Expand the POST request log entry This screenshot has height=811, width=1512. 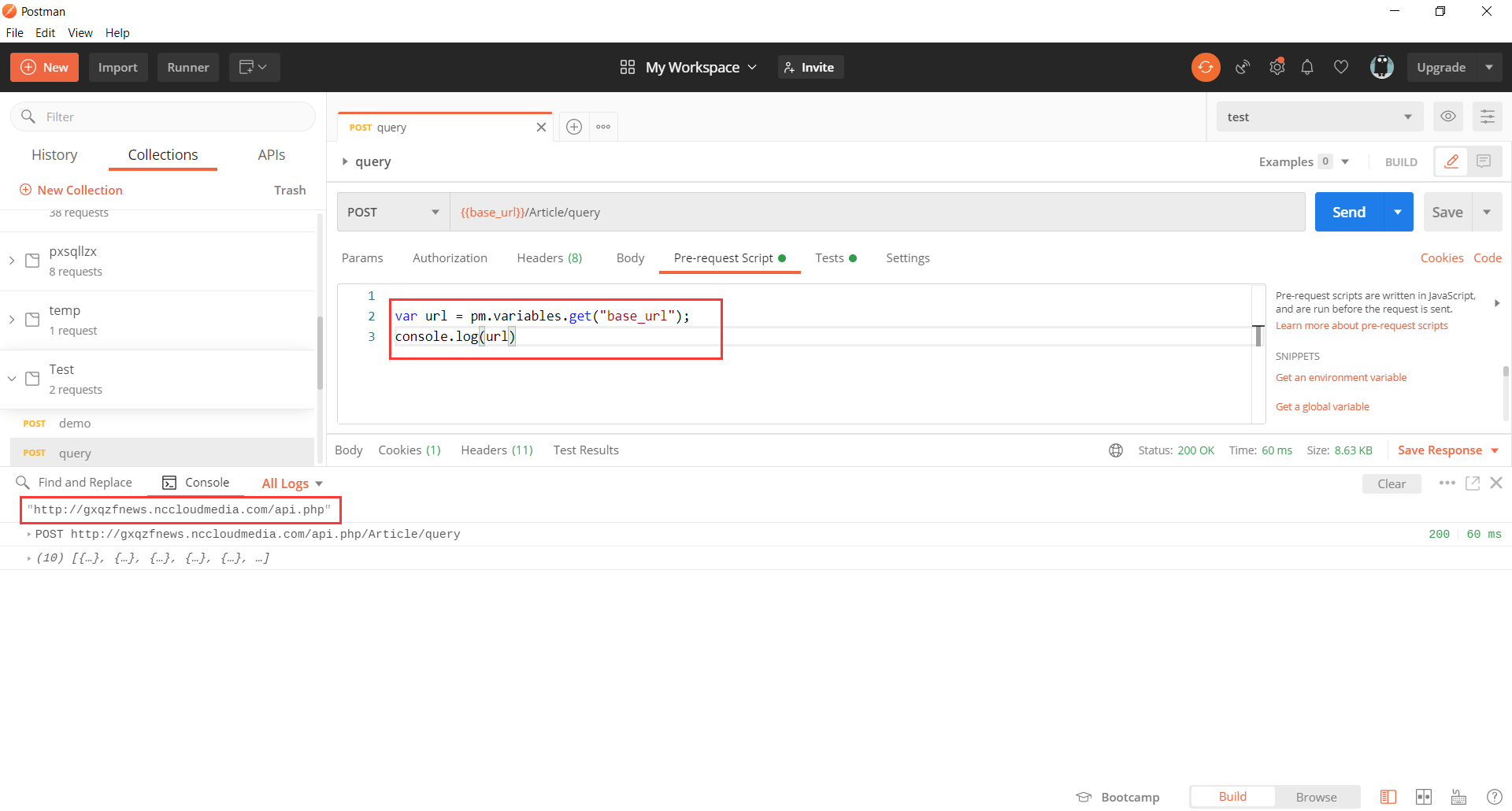tap(29, 534)
